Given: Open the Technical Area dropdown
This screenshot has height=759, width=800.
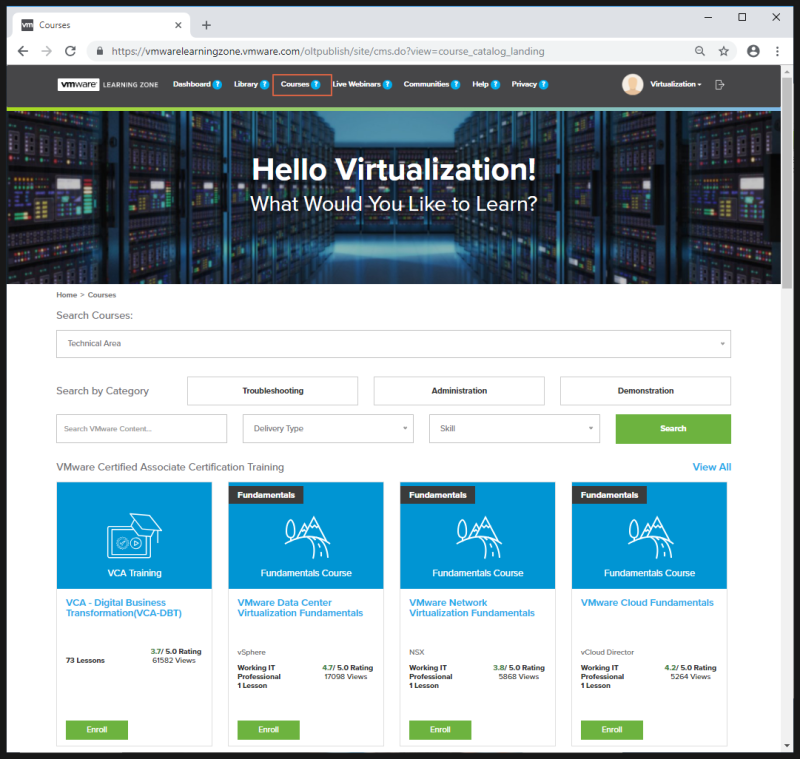Looking at the screenshot, I should (x=393, y=343).
